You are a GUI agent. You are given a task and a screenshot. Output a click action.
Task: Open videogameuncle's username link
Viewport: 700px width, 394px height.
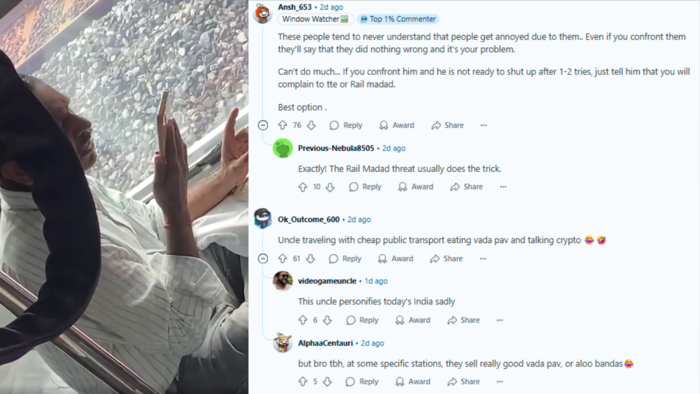click(x=327, y=281)
